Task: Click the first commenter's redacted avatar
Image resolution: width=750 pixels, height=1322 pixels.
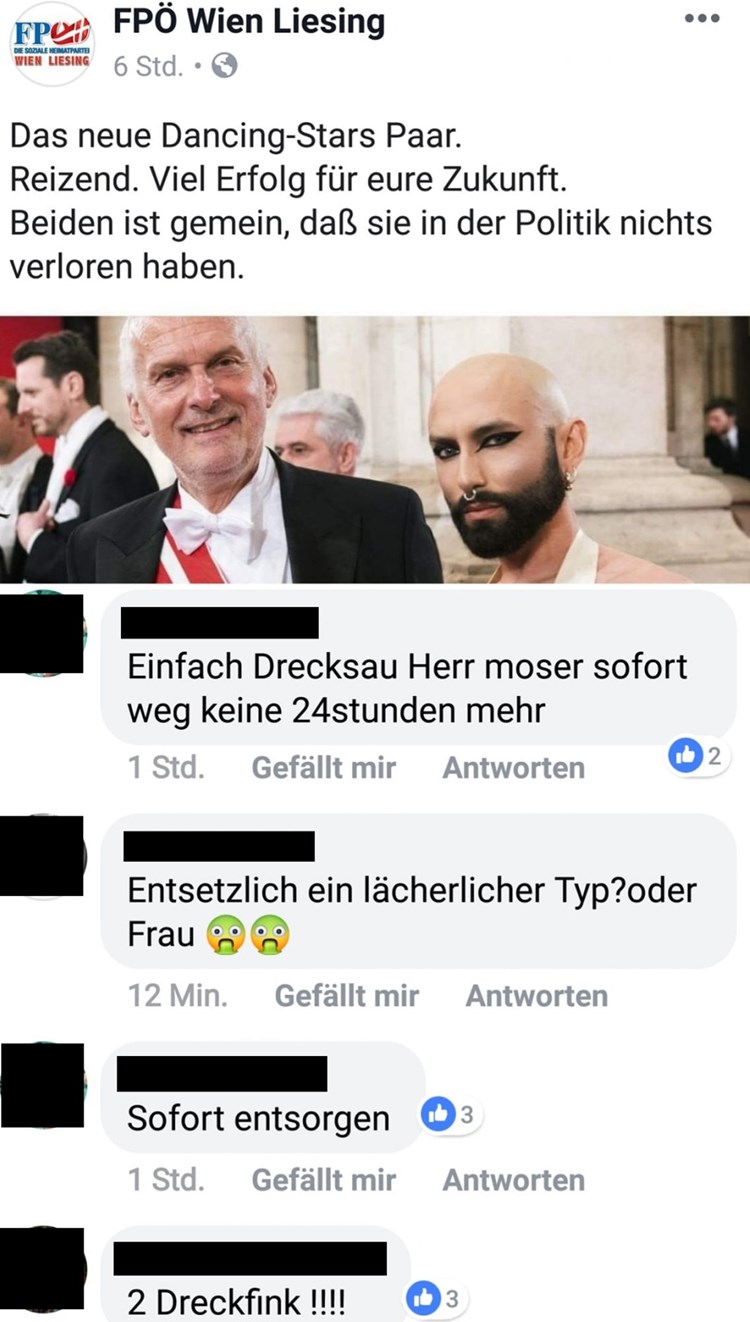Action: (x=42, y=633)
